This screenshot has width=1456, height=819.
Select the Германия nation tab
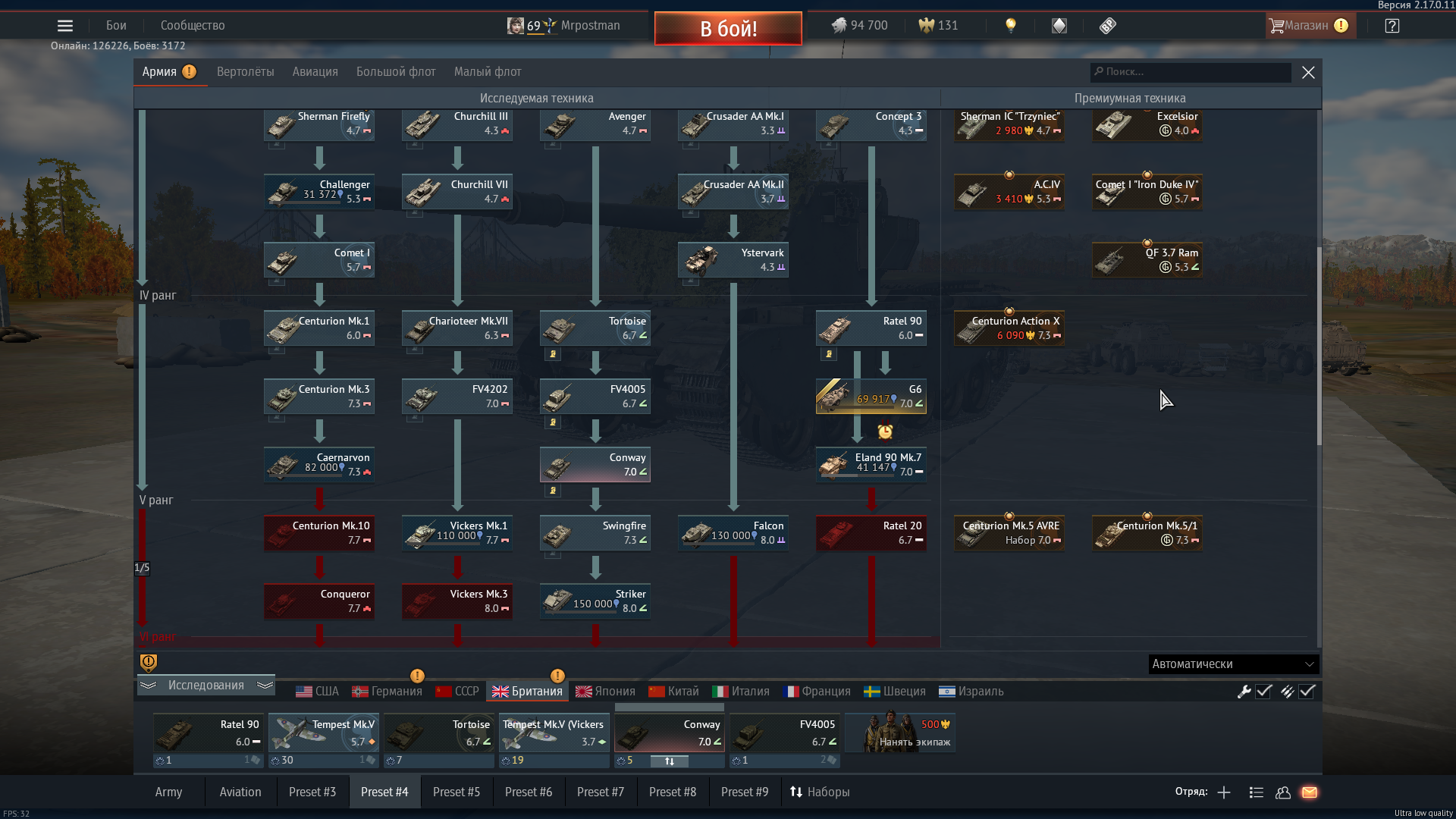[x=387, y=692]
